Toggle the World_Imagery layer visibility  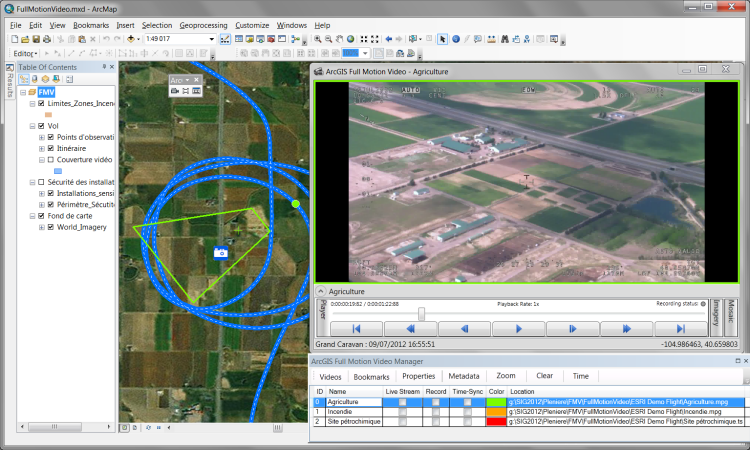coord(51,227)
